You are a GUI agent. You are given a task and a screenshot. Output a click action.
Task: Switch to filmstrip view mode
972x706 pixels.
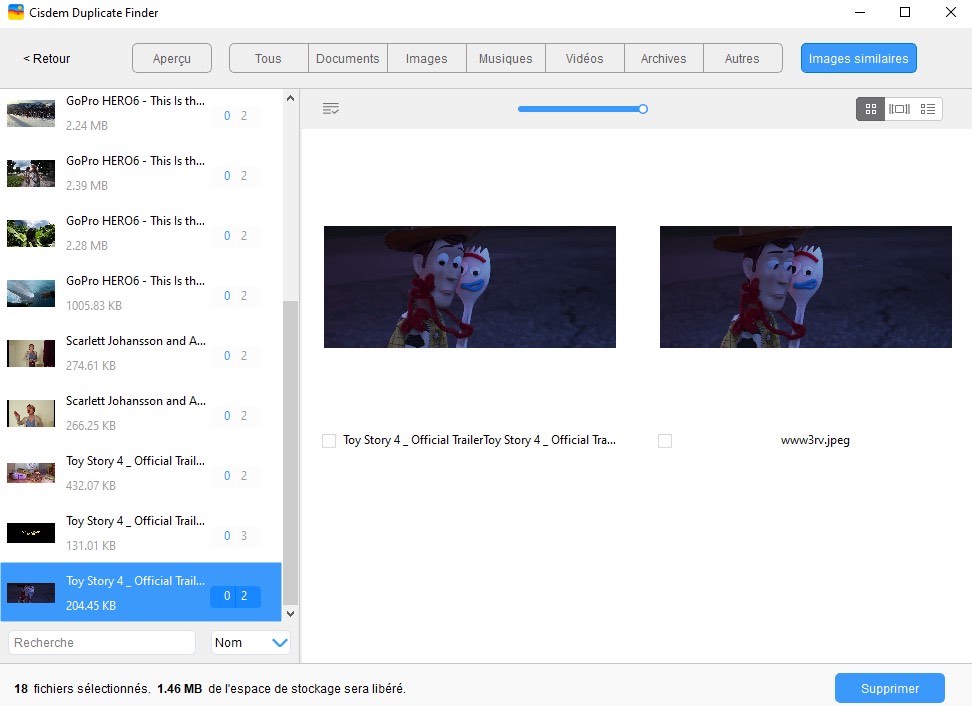[x=899, y=109]
